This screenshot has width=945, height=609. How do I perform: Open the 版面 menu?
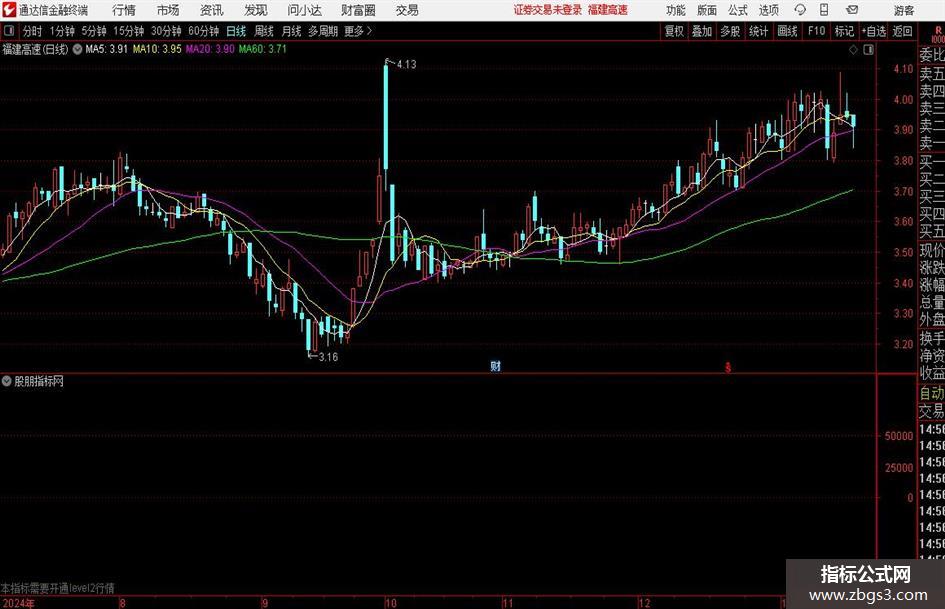point(707,10)
